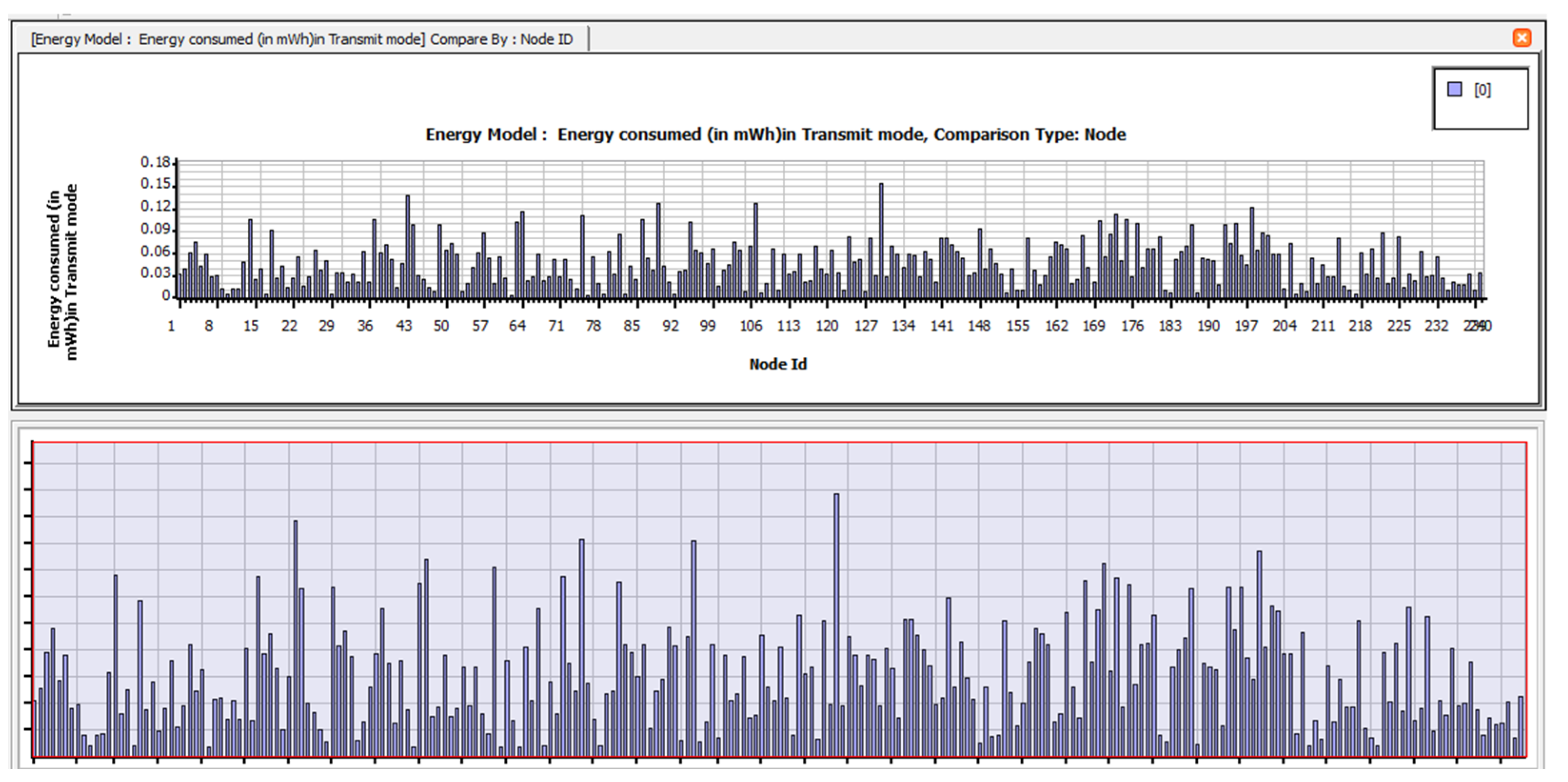Click y-axis tick label 0.09
1568x782 pixels.
[x=155, y=229]
